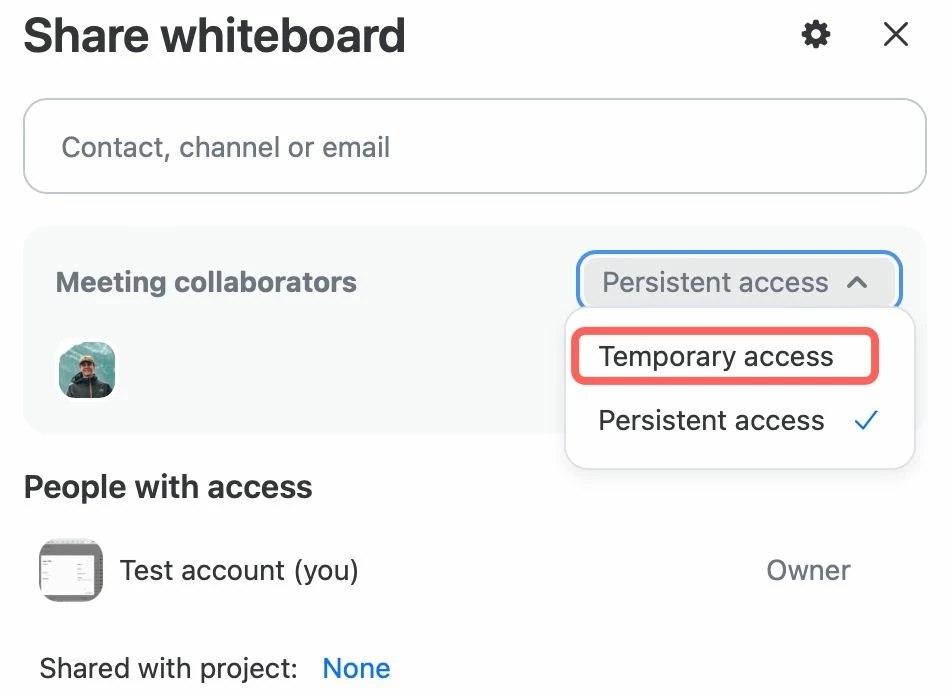Click the 'Shared with project:' label
The height and width of the screenshot is (698, 950).
point(169,668)
